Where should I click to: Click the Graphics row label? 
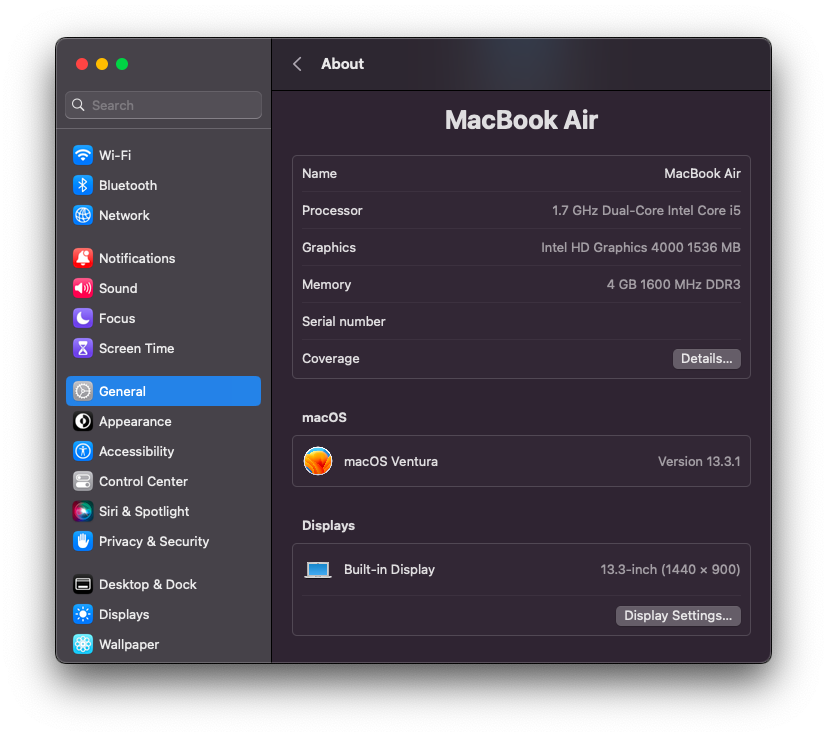coord(329,247)
